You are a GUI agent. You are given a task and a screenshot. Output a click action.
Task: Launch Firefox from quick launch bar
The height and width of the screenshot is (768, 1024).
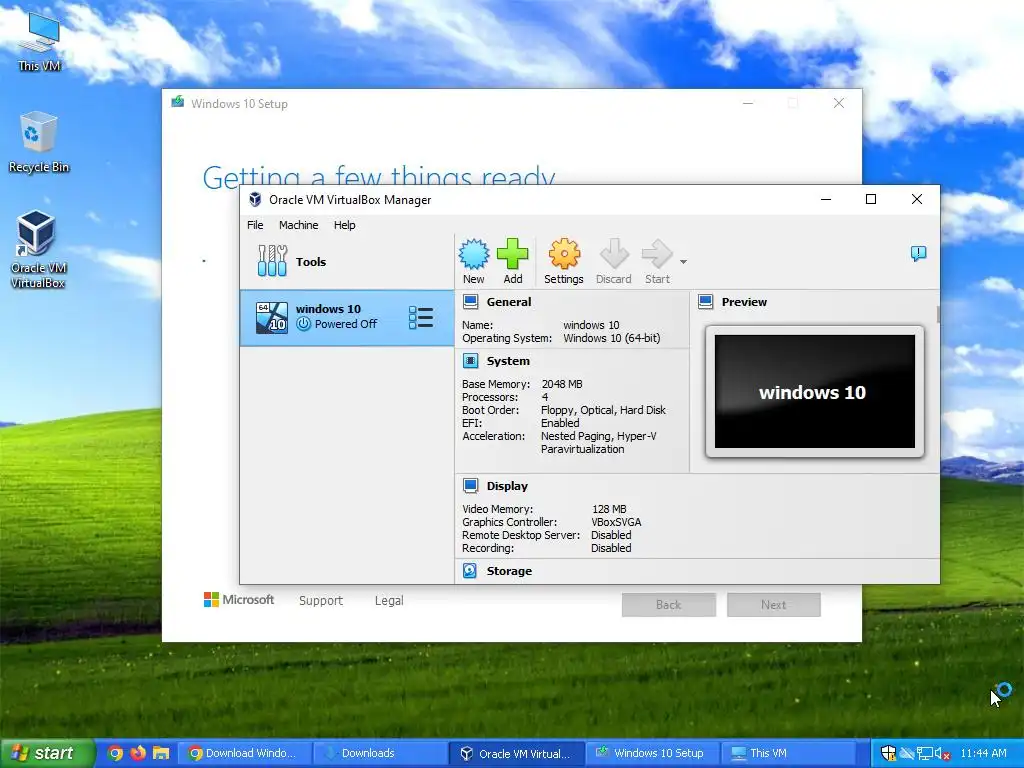[138, 753]
